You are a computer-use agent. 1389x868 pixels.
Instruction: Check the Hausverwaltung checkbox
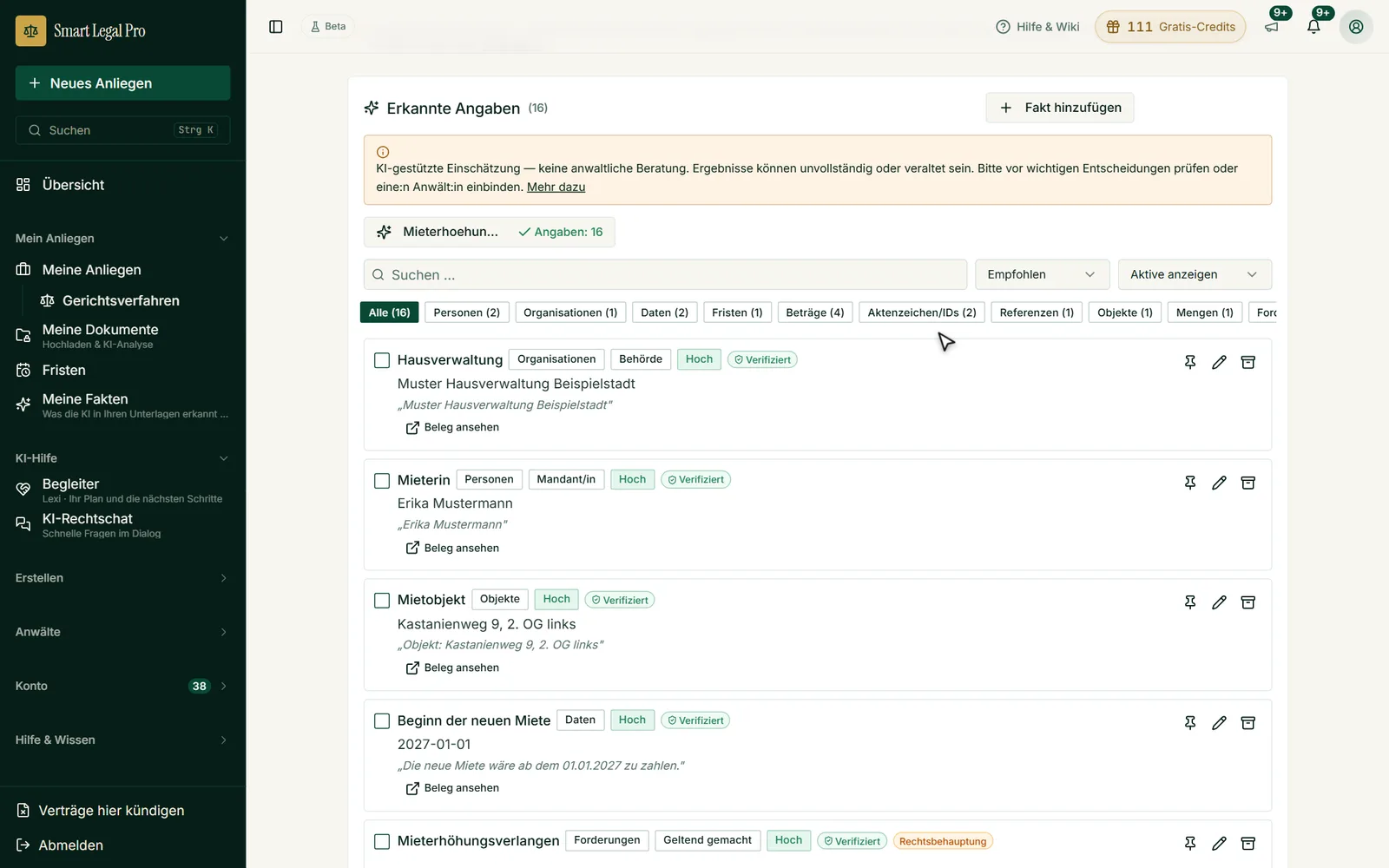[x=382, y=360]
